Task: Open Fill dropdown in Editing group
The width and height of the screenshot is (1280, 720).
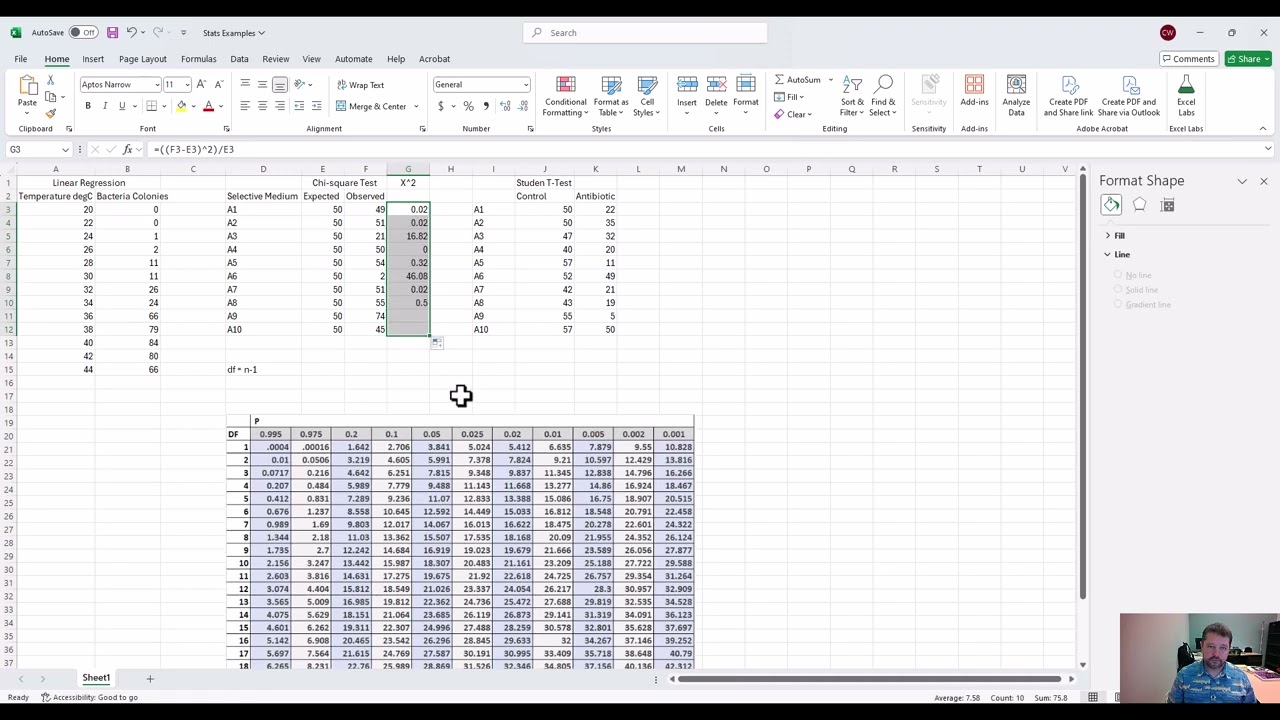Action: coord(791,97)
